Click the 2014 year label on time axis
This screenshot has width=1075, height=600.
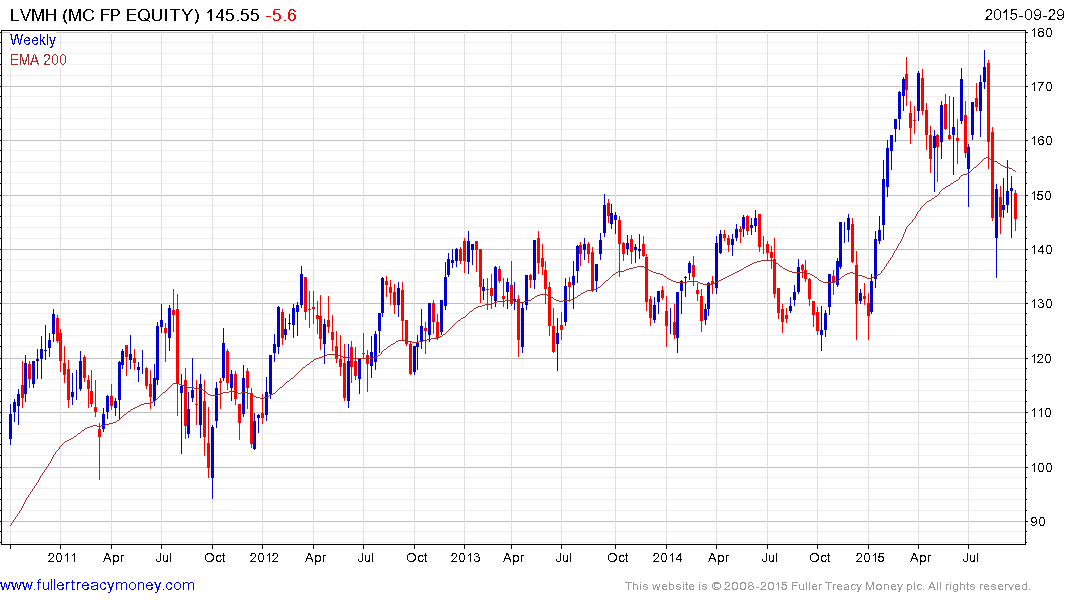667,557
